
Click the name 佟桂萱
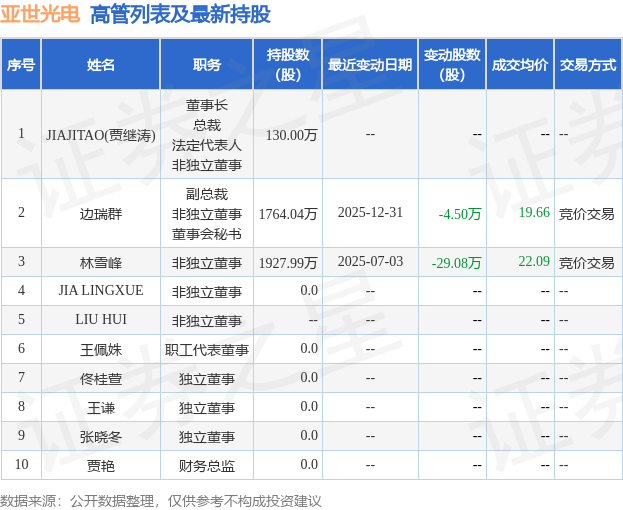pyautogui.click(x=101, y=379)
